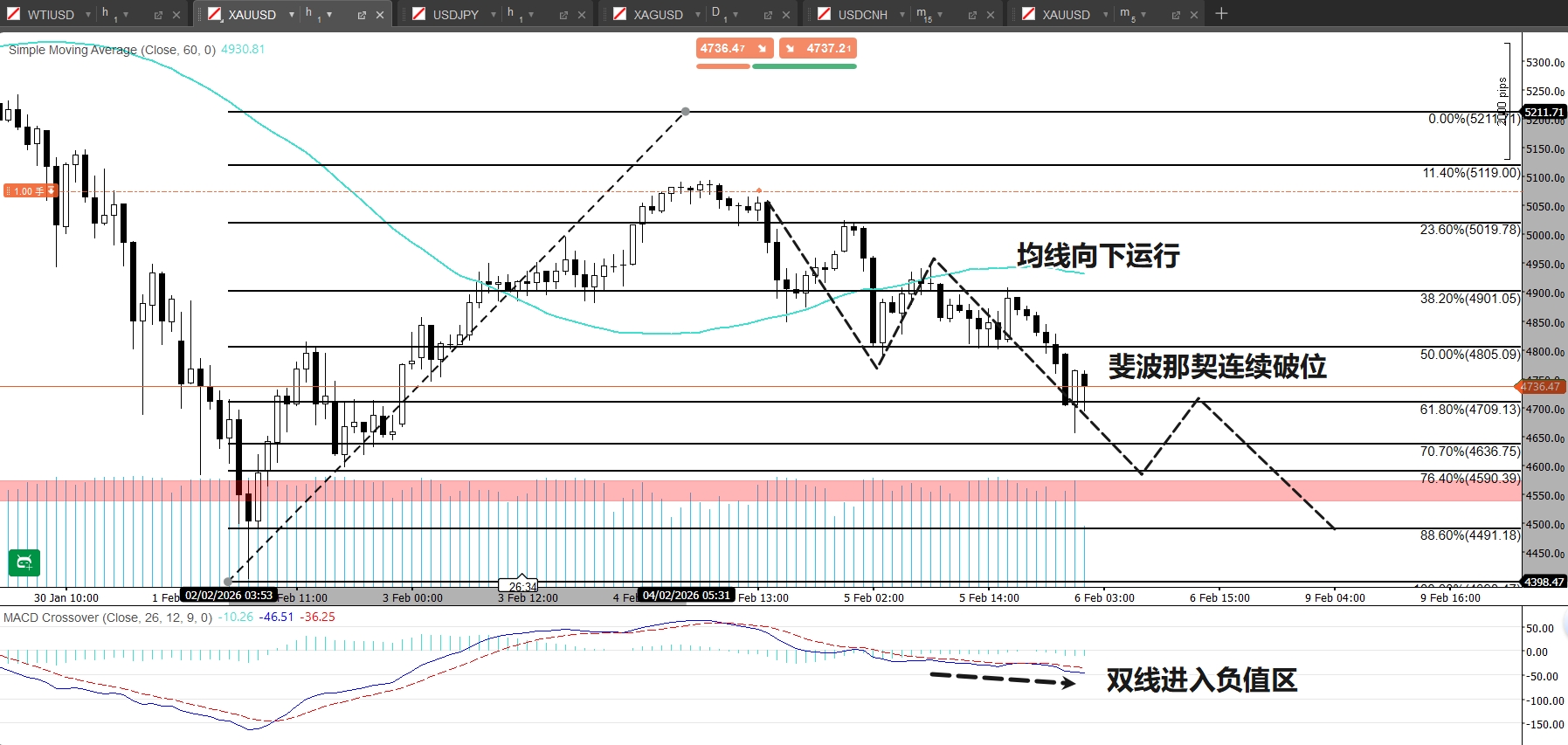
Task: Select the 23.60%(5019.78) Fibonacci level label
Action: point(1470,230)
